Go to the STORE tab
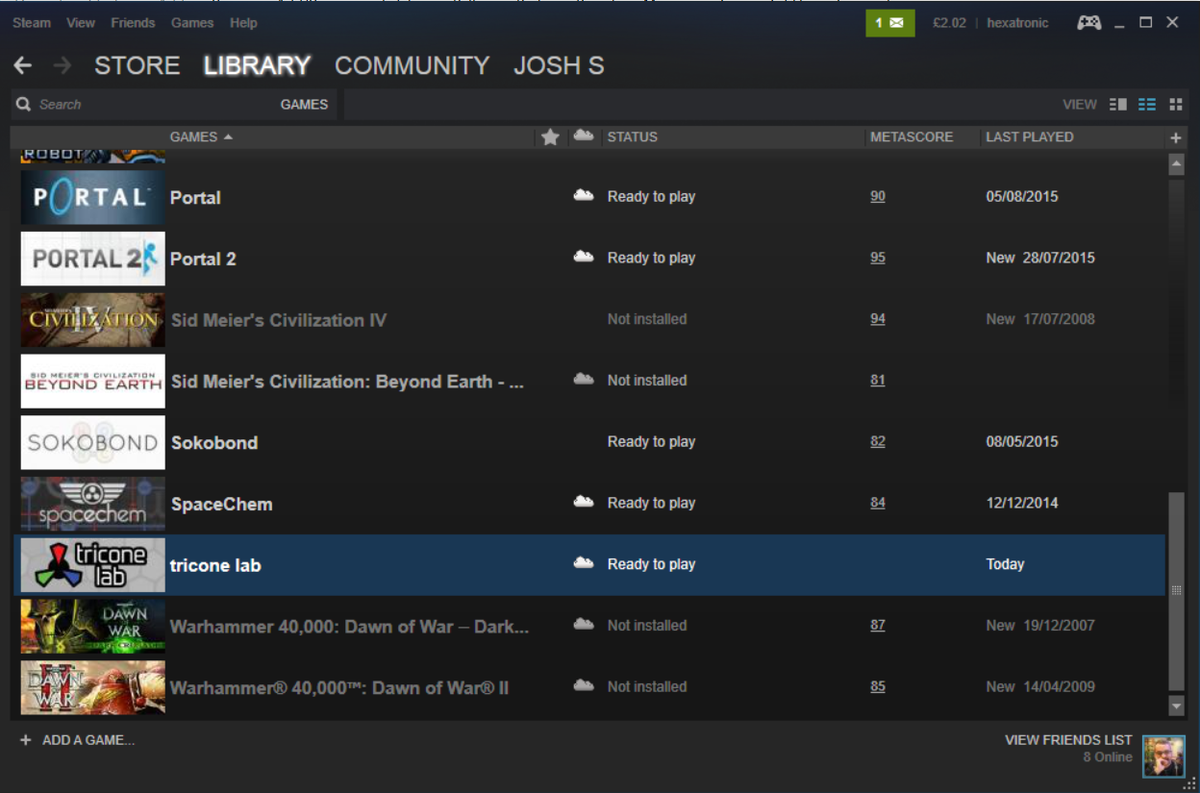Screen dimensions: 1200x793 [x=137, y=66]
